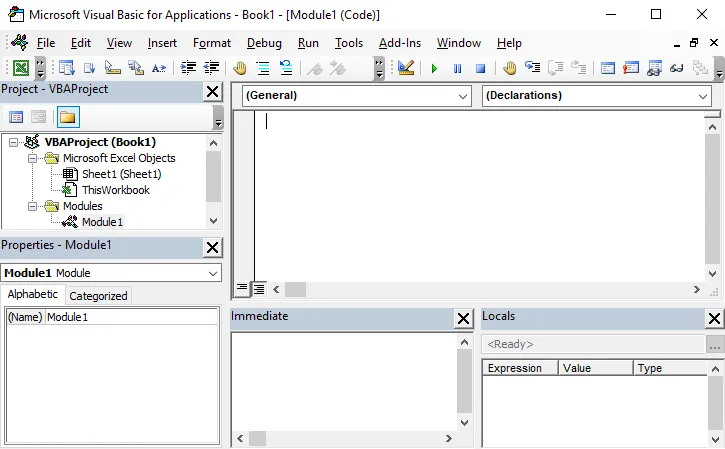Click the Step Out debug icon
Screen dimensions: 725x449
click(578, 68)
